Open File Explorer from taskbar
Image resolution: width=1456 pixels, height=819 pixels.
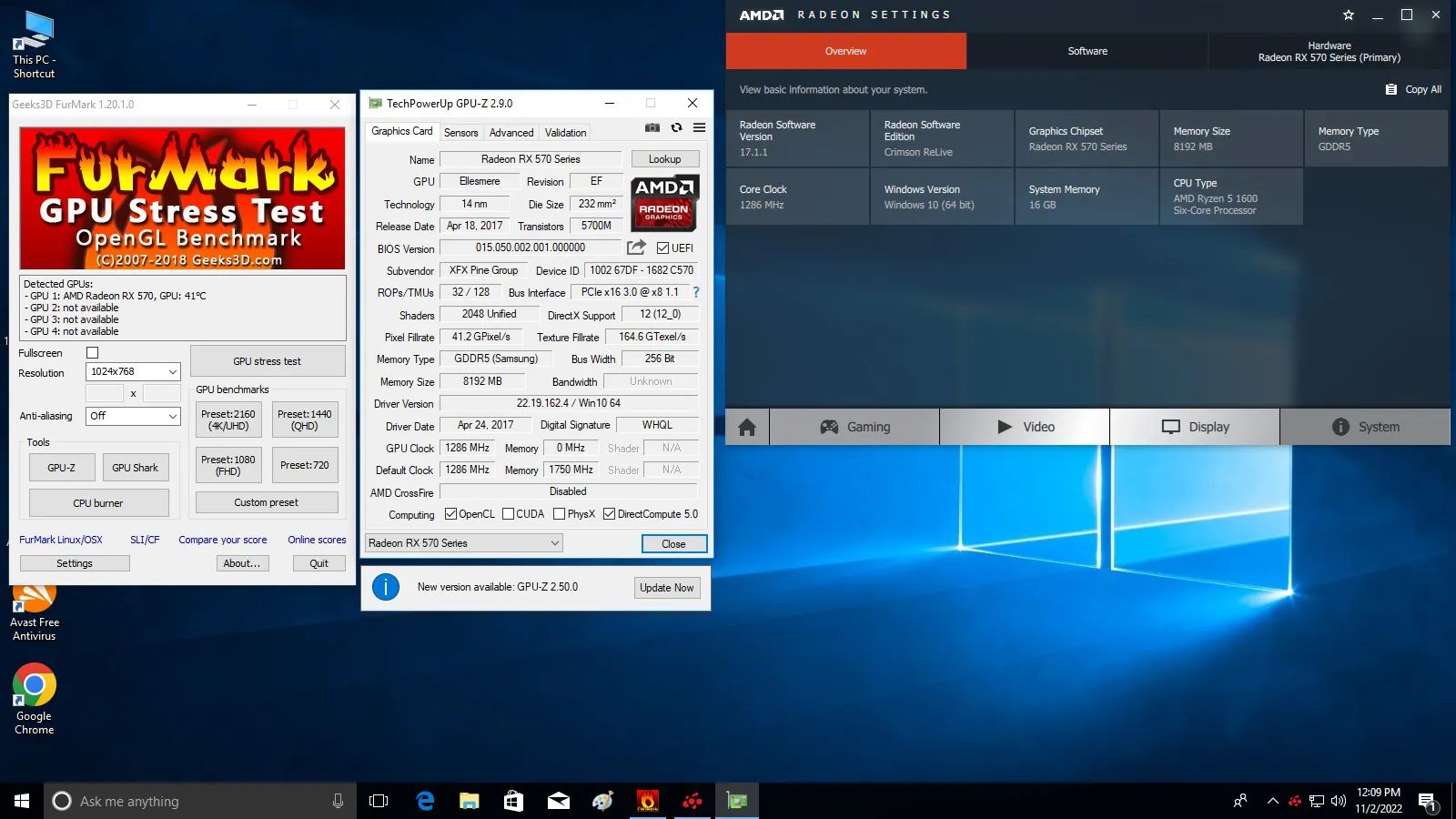pos(470,801)
